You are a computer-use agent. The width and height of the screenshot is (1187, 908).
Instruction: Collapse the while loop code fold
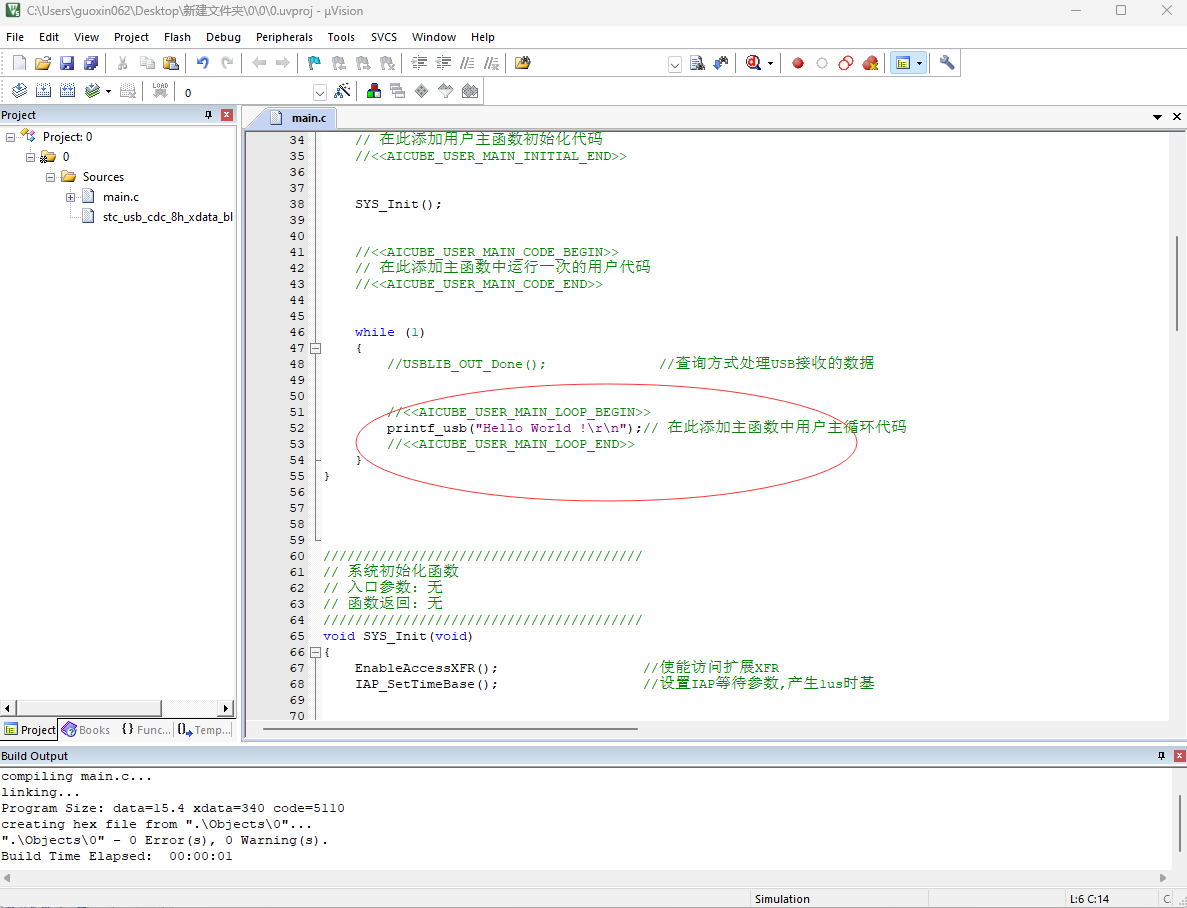pos(316,348)
